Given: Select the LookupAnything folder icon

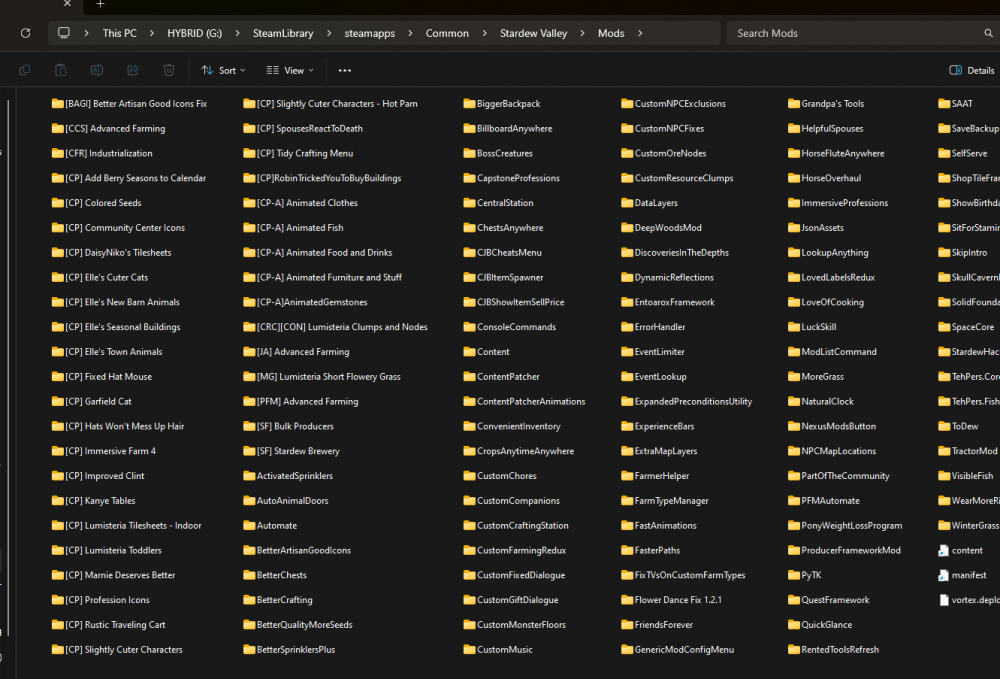Looking at the screenshot, I should point(794,252).
